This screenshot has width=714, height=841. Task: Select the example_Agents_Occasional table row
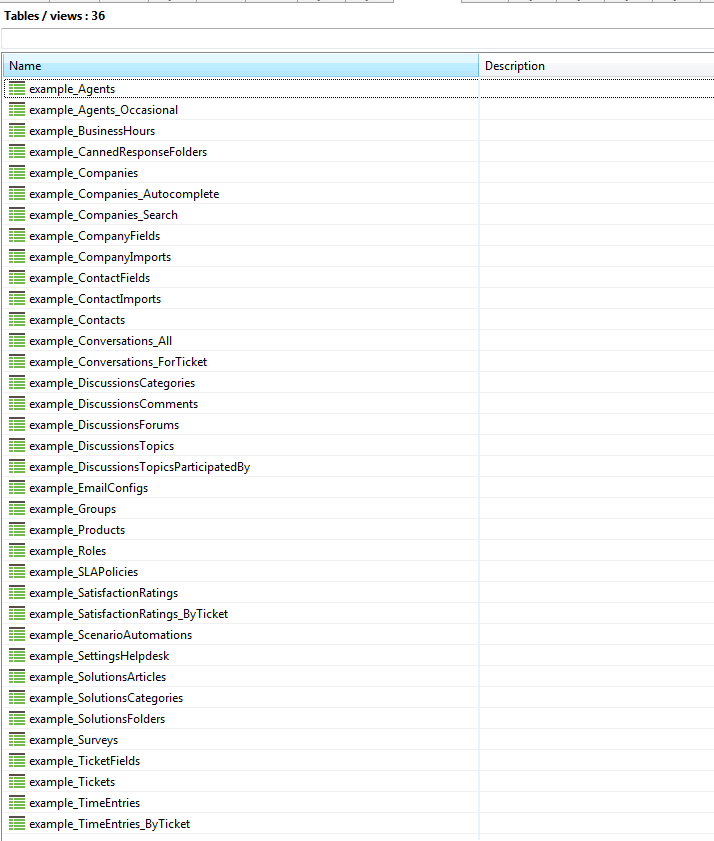[103, 110]
